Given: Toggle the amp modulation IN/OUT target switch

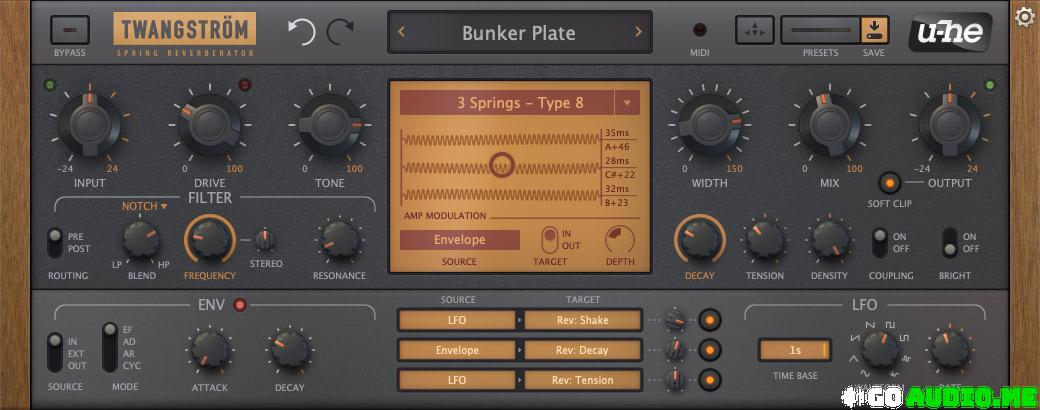Looking at the screenshot, I should click(550, 239).
